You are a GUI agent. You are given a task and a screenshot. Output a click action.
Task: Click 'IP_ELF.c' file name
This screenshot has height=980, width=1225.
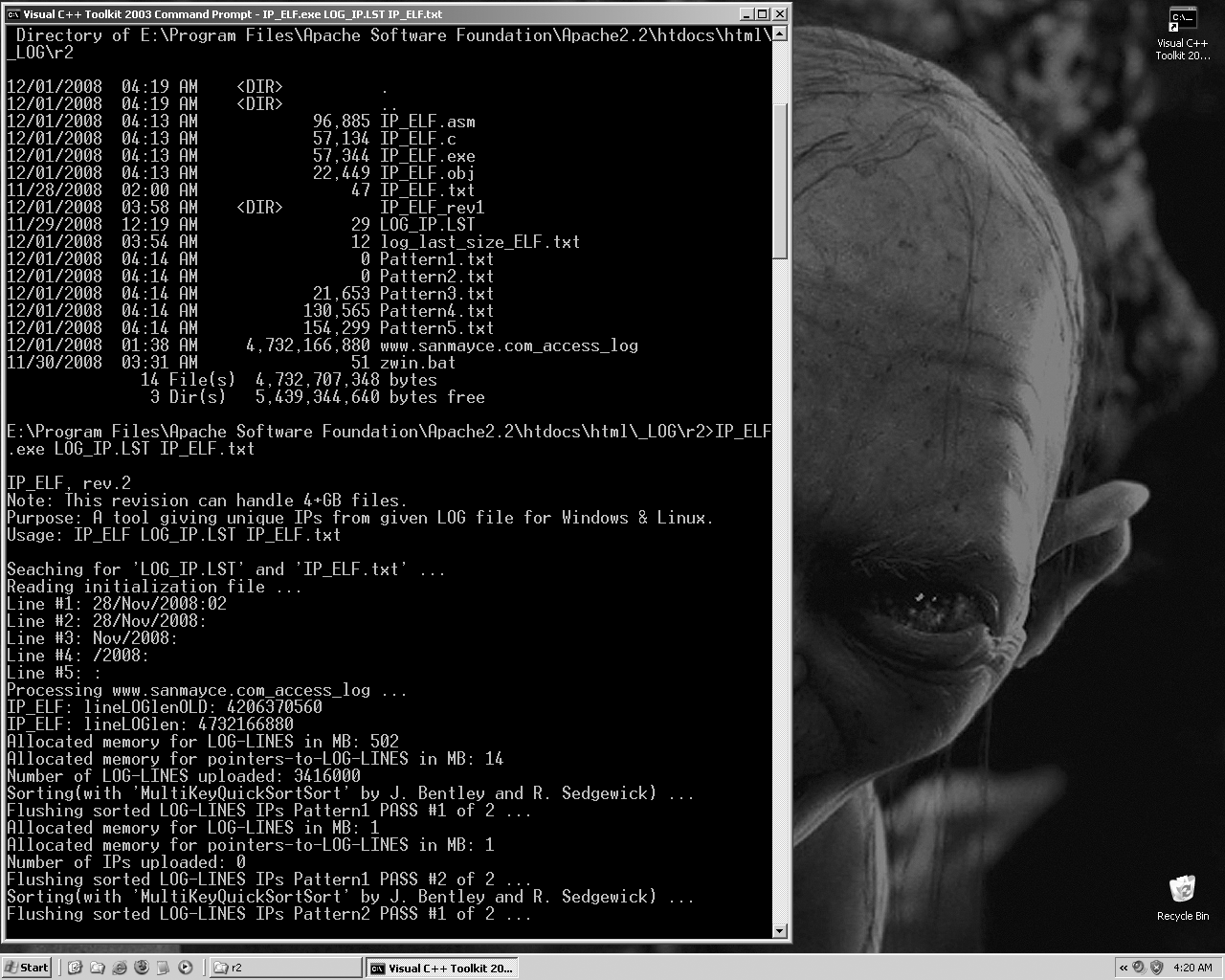pos(418,139)
